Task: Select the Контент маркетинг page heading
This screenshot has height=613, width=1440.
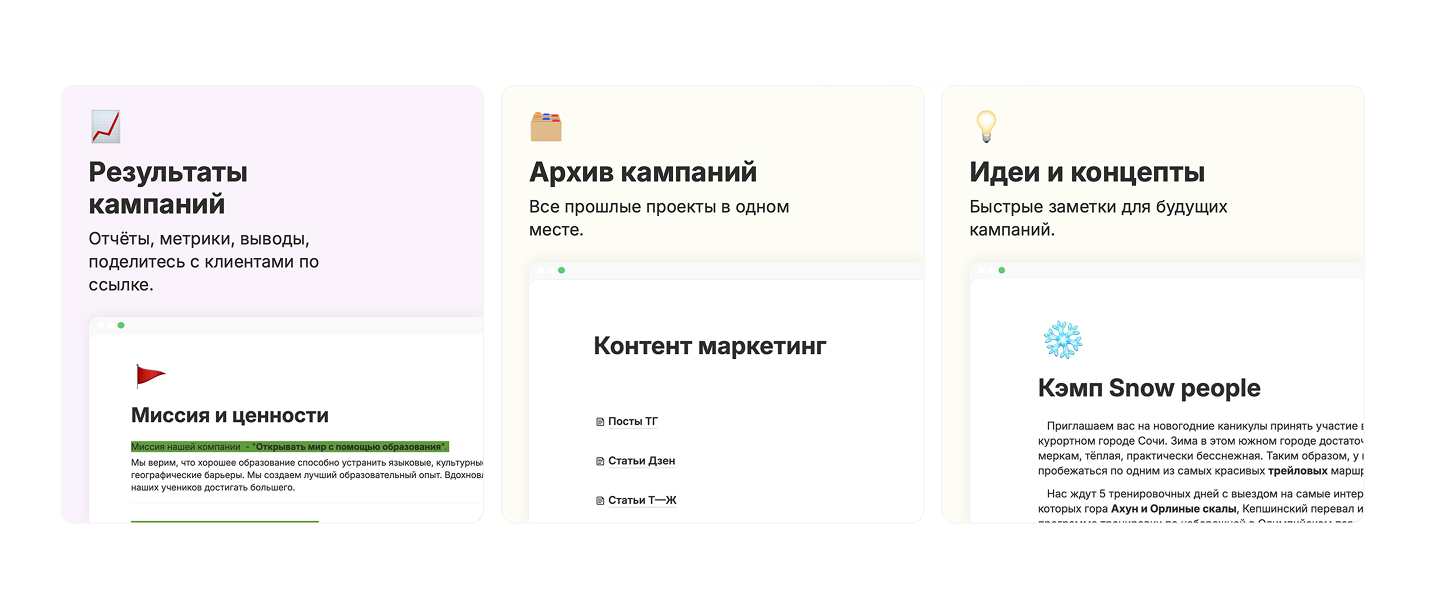Action: pos(710,346)
